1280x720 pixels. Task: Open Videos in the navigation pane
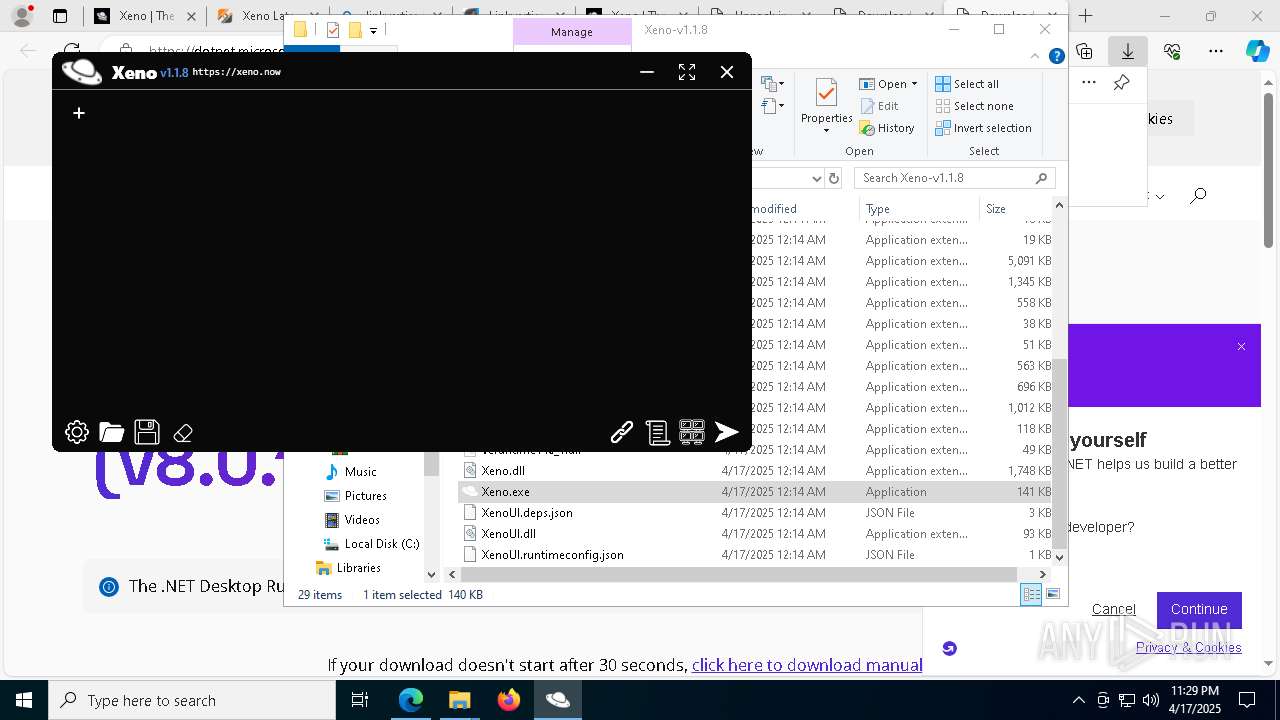(x=352, y=519)
